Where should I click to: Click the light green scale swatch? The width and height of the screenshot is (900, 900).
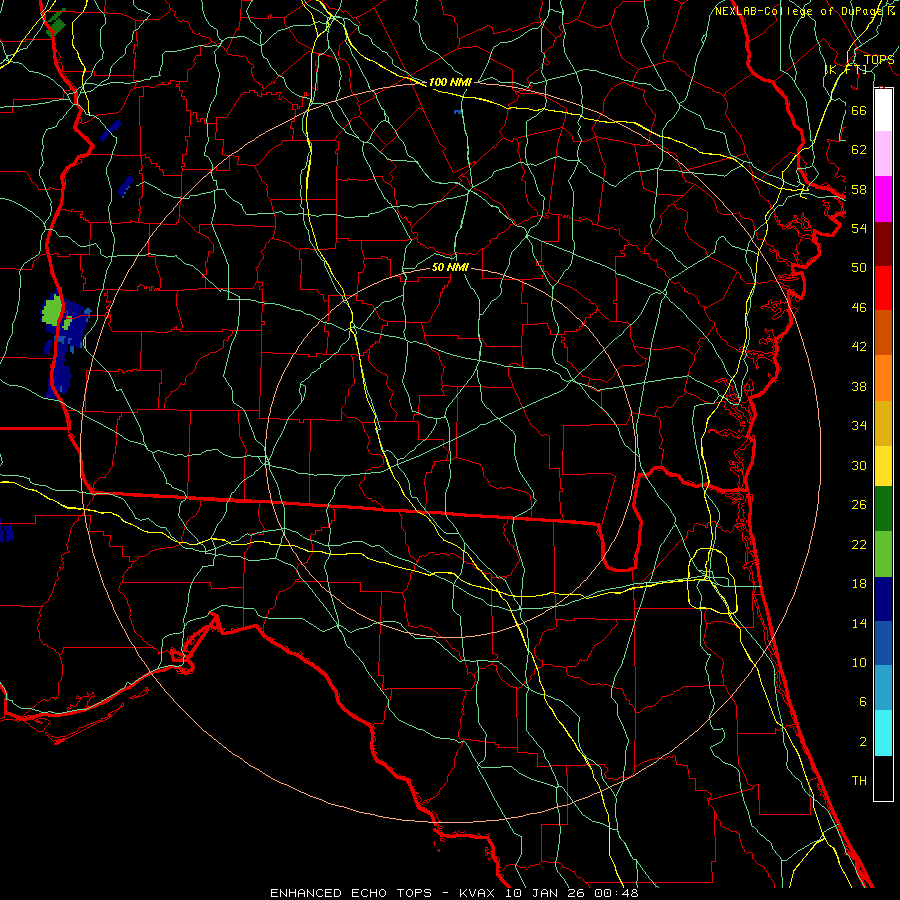pos(883,554)
